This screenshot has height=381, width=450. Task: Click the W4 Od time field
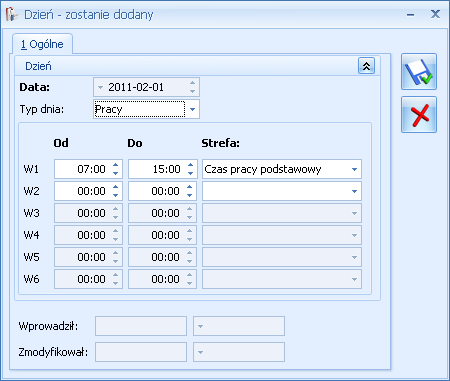(x=88, y=235)
